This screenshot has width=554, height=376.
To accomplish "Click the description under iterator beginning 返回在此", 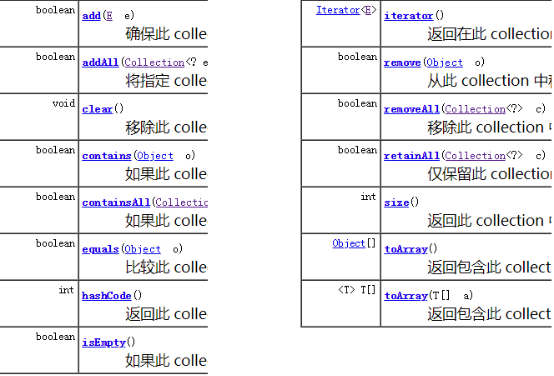I will [x=489, y=34].
